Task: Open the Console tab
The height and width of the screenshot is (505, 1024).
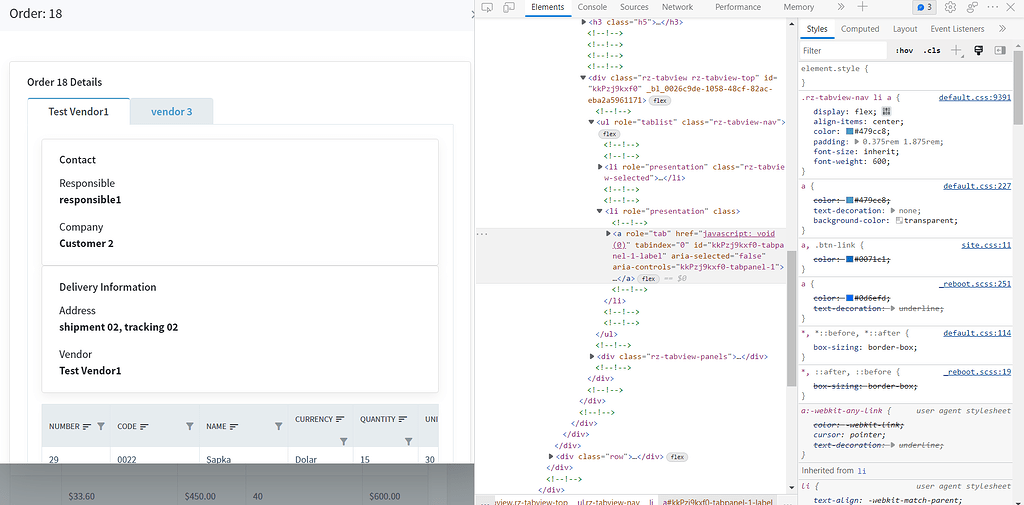Action: tap(592, 7)
